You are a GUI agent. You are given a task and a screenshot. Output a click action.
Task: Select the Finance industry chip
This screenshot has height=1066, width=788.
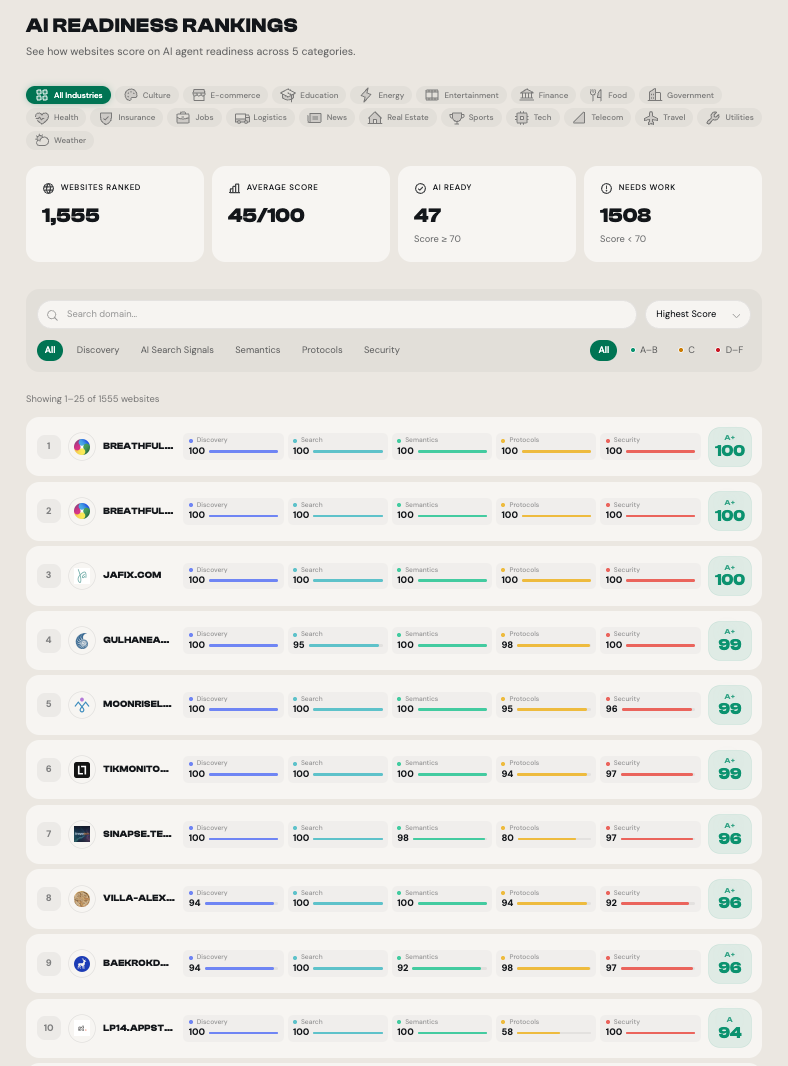coord(544,95)
